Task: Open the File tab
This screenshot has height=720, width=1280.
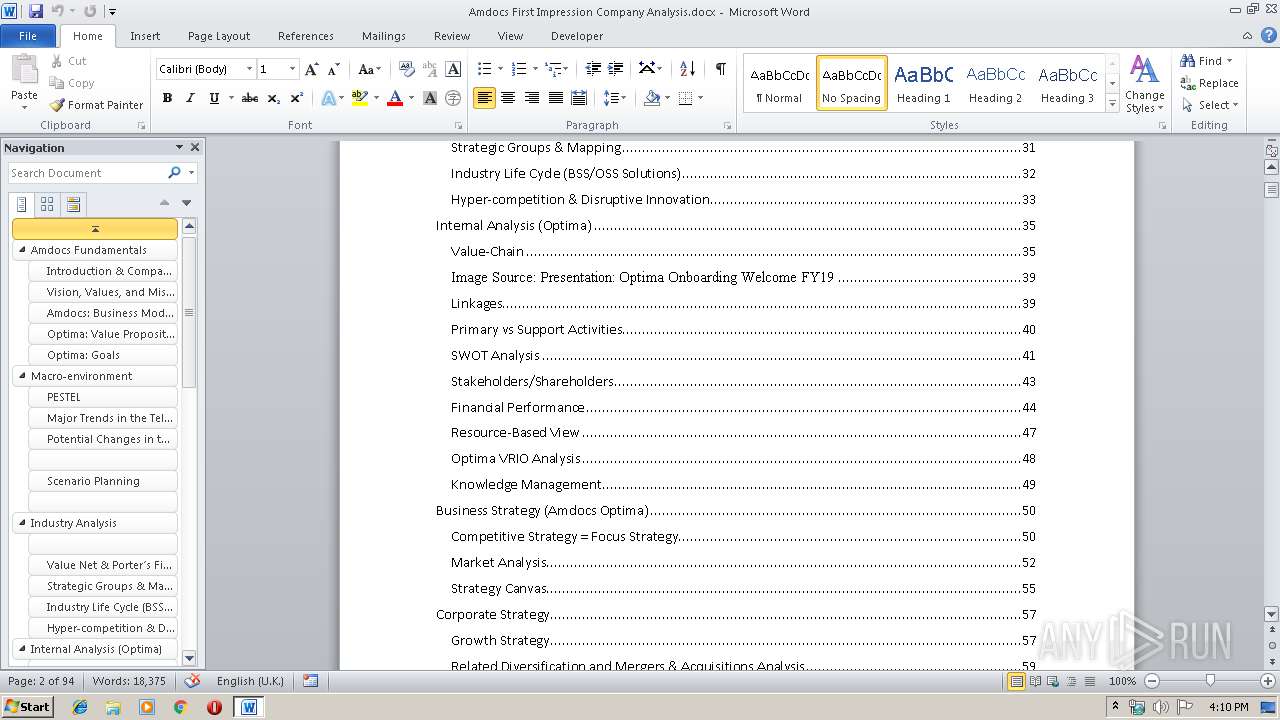Action: point(28,35)
